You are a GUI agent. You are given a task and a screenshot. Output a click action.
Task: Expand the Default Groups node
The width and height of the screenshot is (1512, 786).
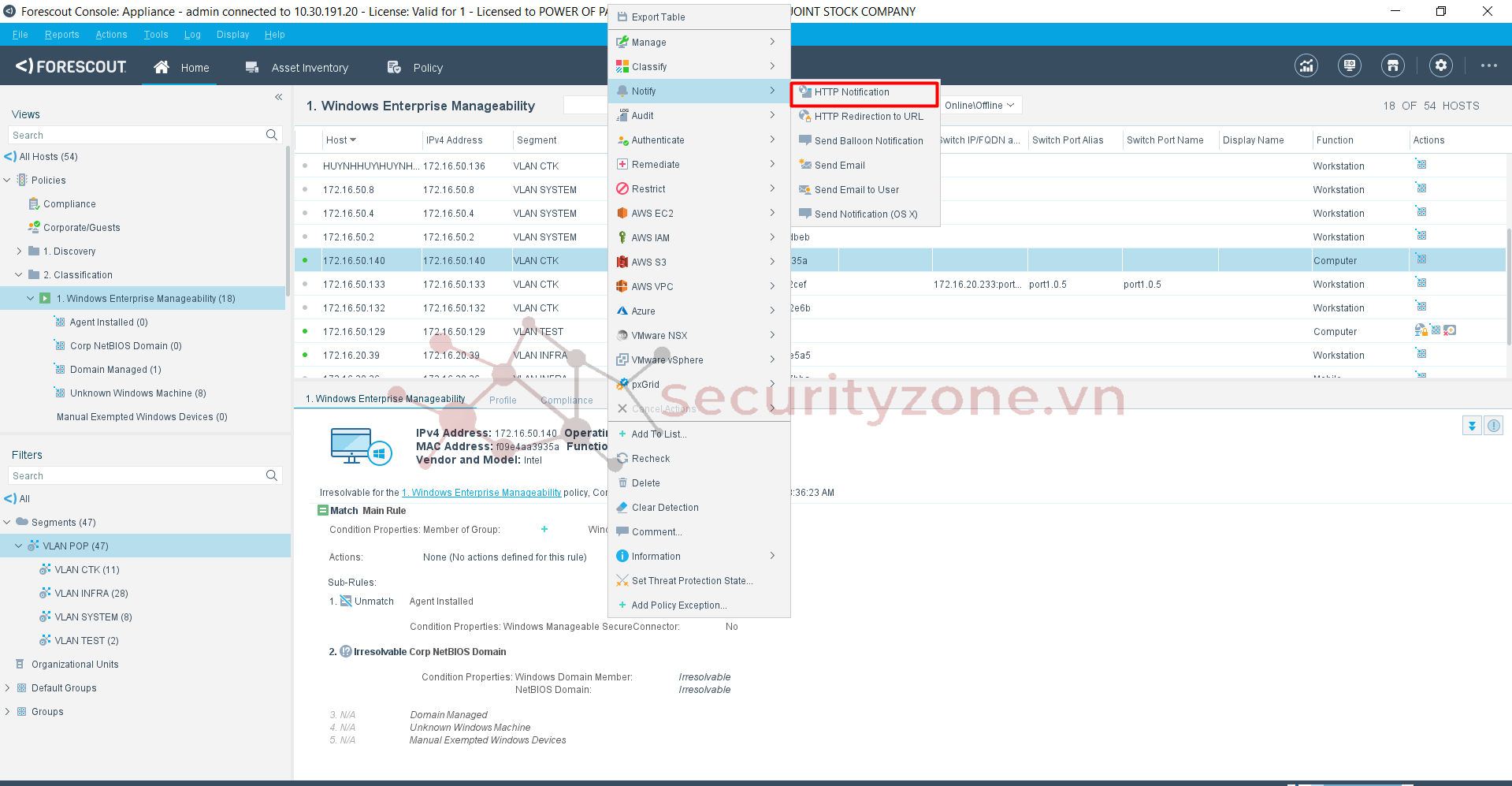click(7, 687)
